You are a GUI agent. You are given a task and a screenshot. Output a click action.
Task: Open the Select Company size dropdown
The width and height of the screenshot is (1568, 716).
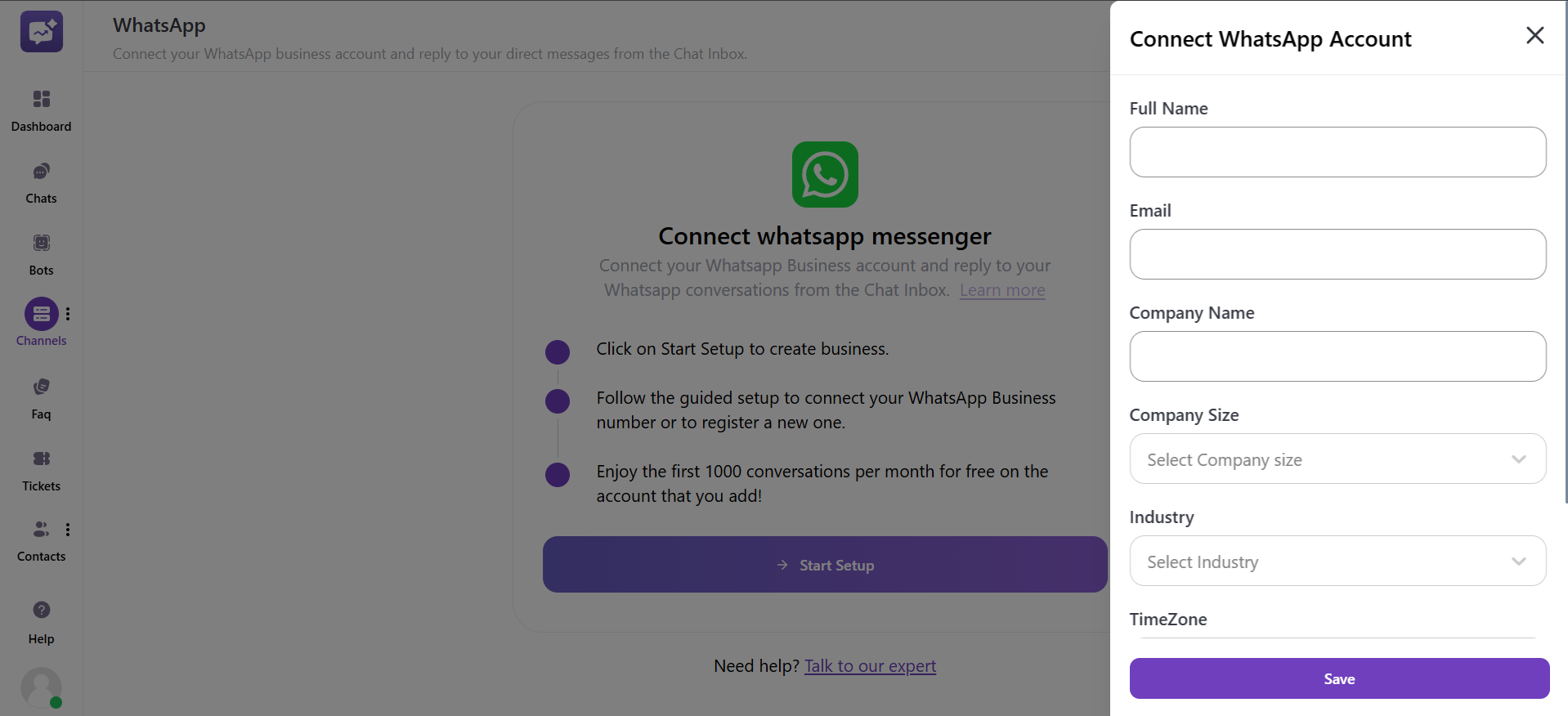(1337, 459)
